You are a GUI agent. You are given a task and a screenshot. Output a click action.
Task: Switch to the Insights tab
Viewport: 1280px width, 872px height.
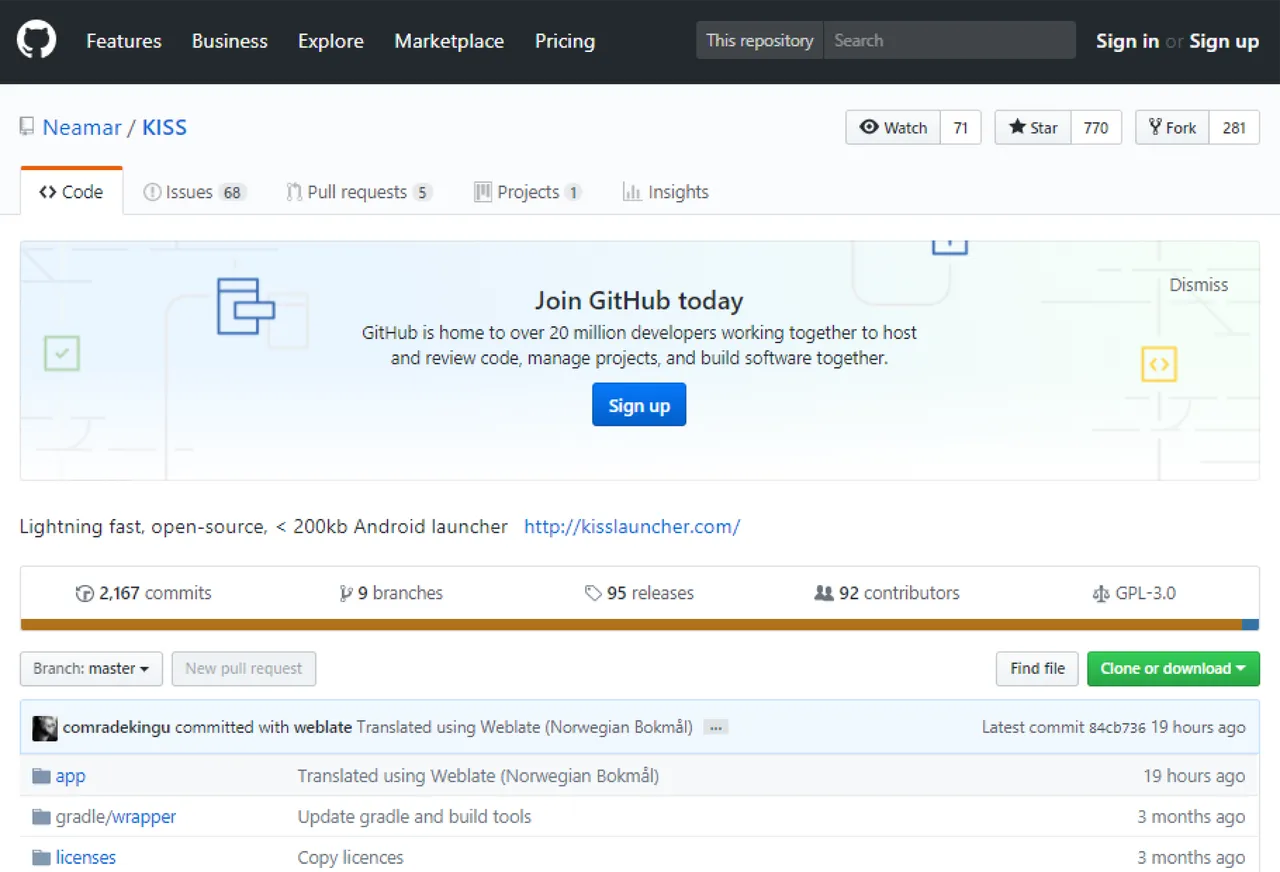coord(665,192)
